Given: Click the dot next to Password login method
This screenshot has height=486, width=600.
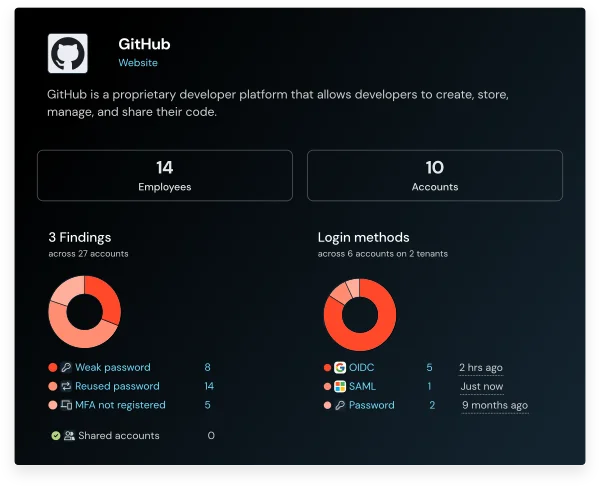Looking at the screenshot, I should 327,405.
